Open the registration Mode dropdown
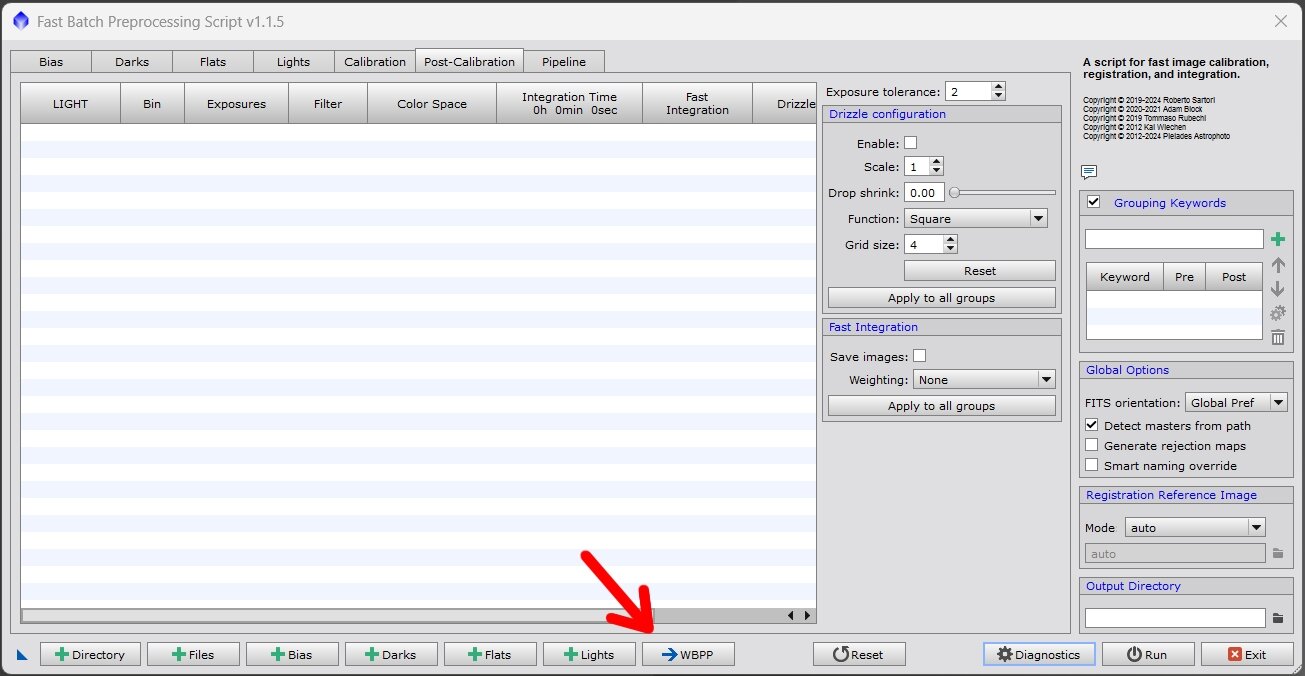This screenshot has width=1305, height=676. click(x=1195, y=527)
